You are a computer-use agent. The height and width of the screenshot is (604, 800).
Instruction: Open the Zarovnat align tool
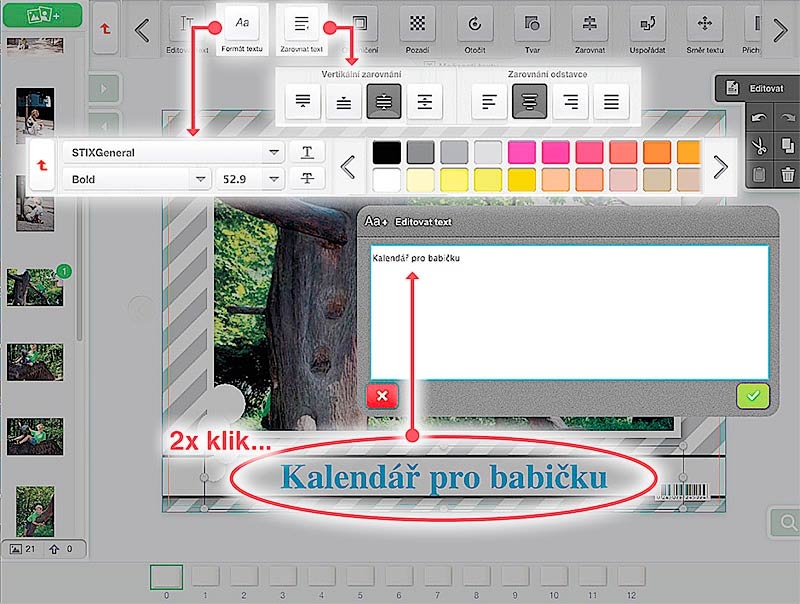[590, 29]
